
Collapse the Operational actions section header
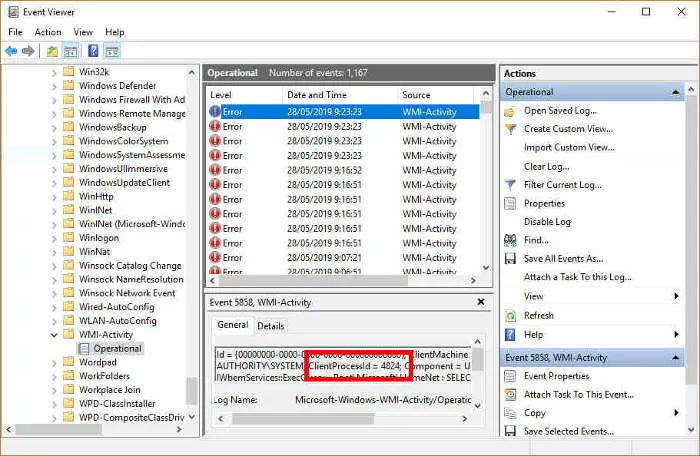tap(675, 92)
